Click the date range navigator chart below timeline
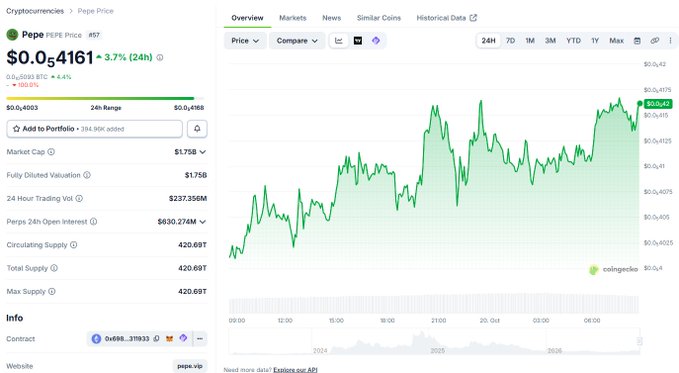Viewport: 679px width, 373px height. 434,341
